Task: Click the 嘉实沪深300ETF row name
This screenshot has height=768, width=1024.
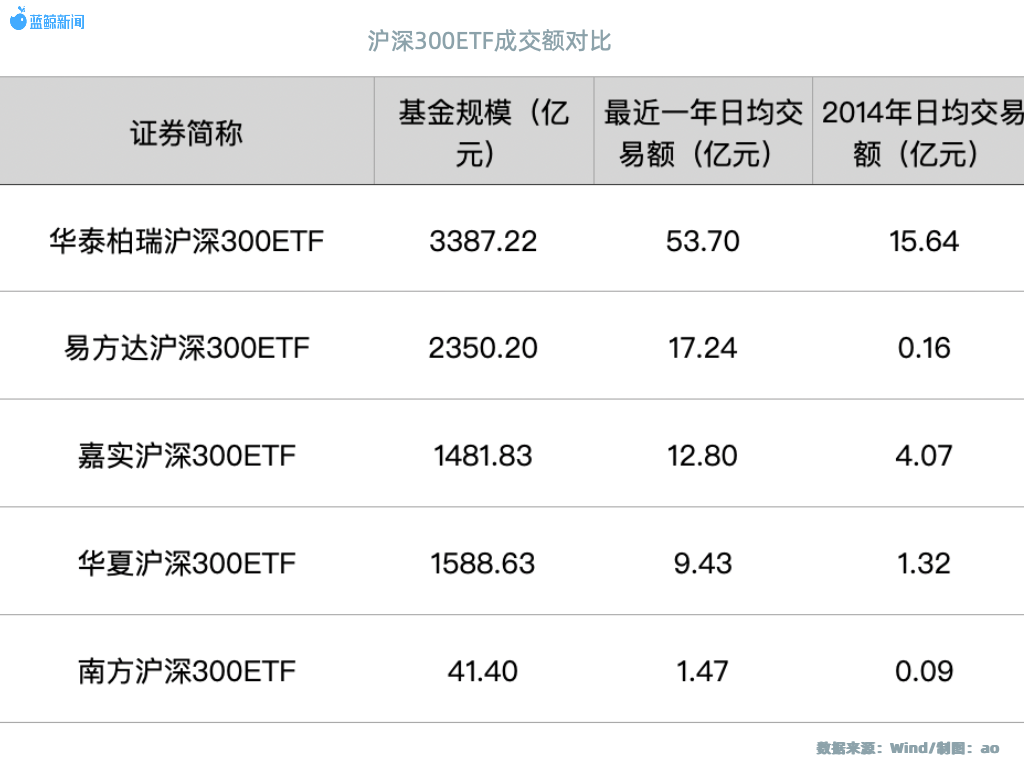Action: pyautogui.click(x=187, y=456)
